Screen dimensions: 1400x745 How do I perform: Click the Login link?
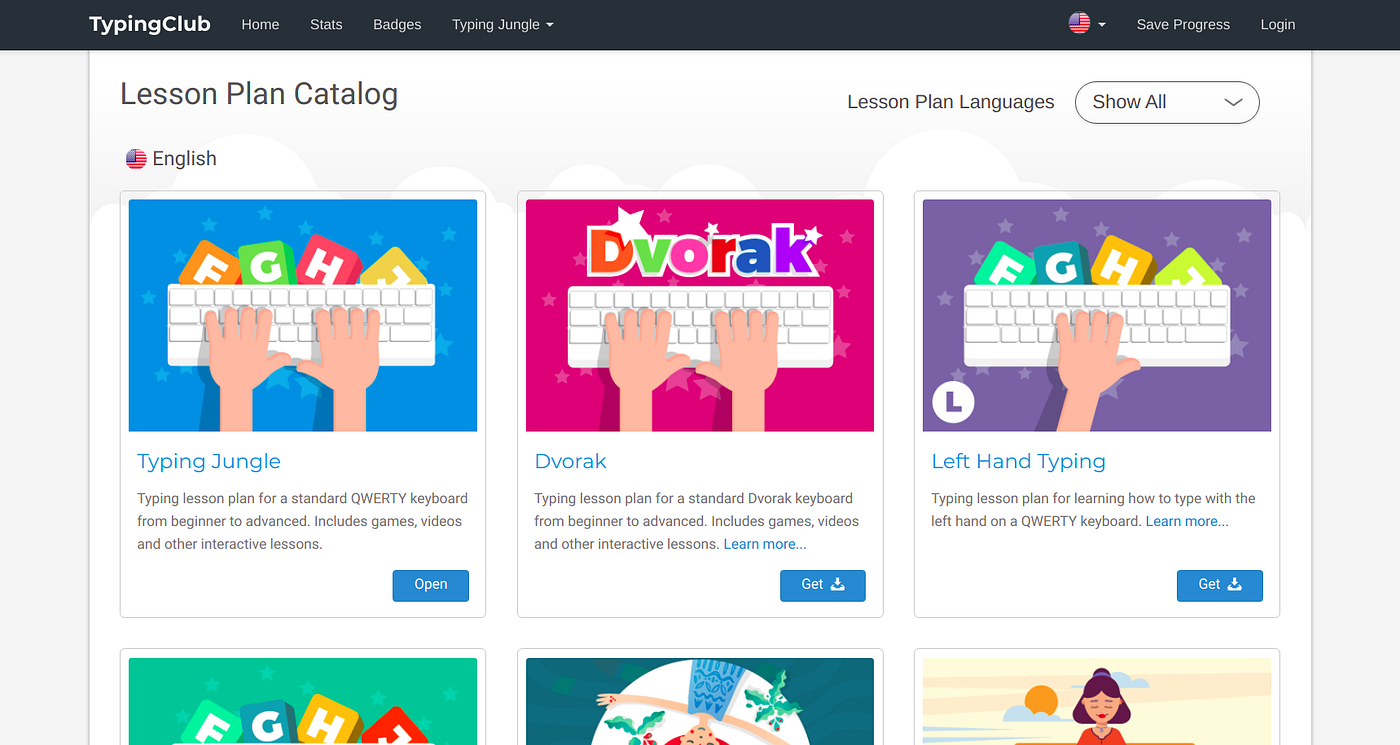[1277, 24]
